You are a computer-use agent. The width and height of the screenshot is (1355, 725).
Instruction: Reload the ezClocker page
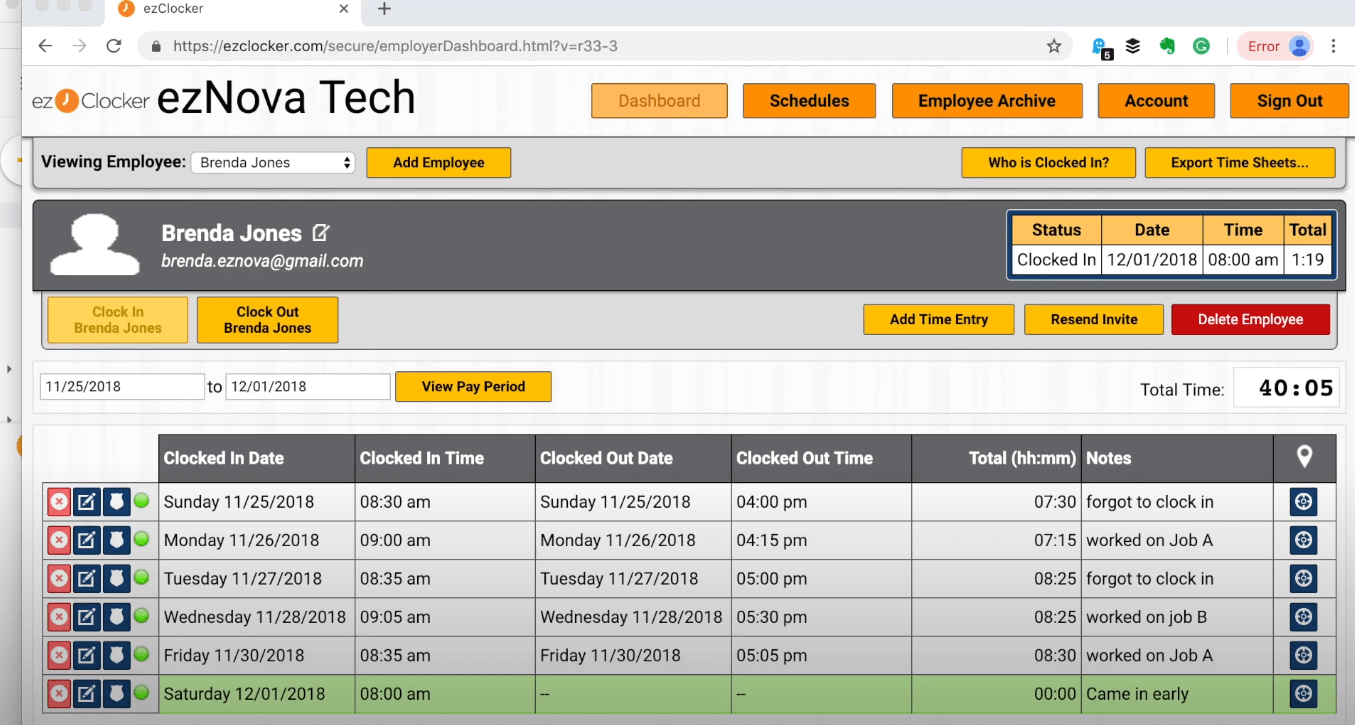(x=114, y=46)
